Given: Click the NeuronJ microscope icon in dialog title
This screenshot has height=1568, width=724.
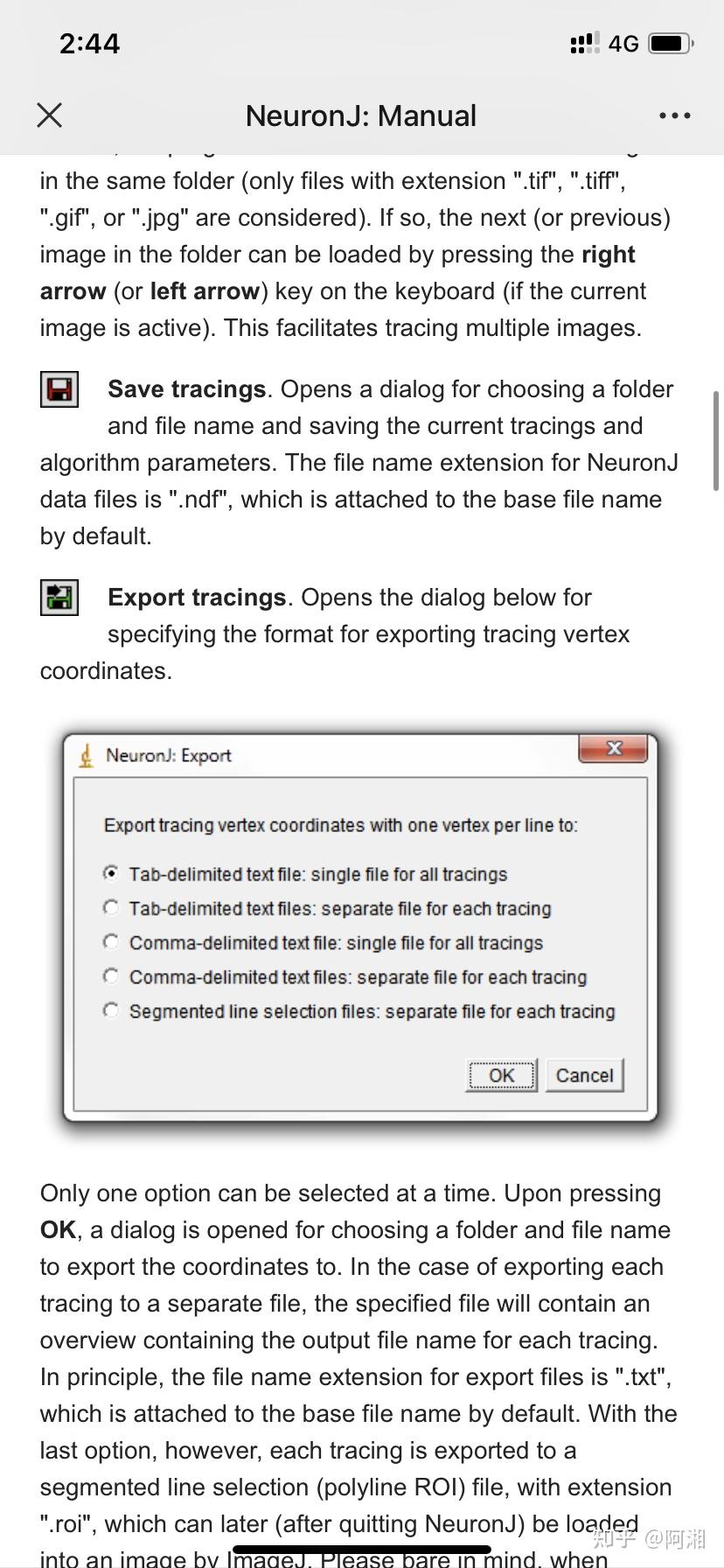Looking at the screenshot, I should 86,755.
